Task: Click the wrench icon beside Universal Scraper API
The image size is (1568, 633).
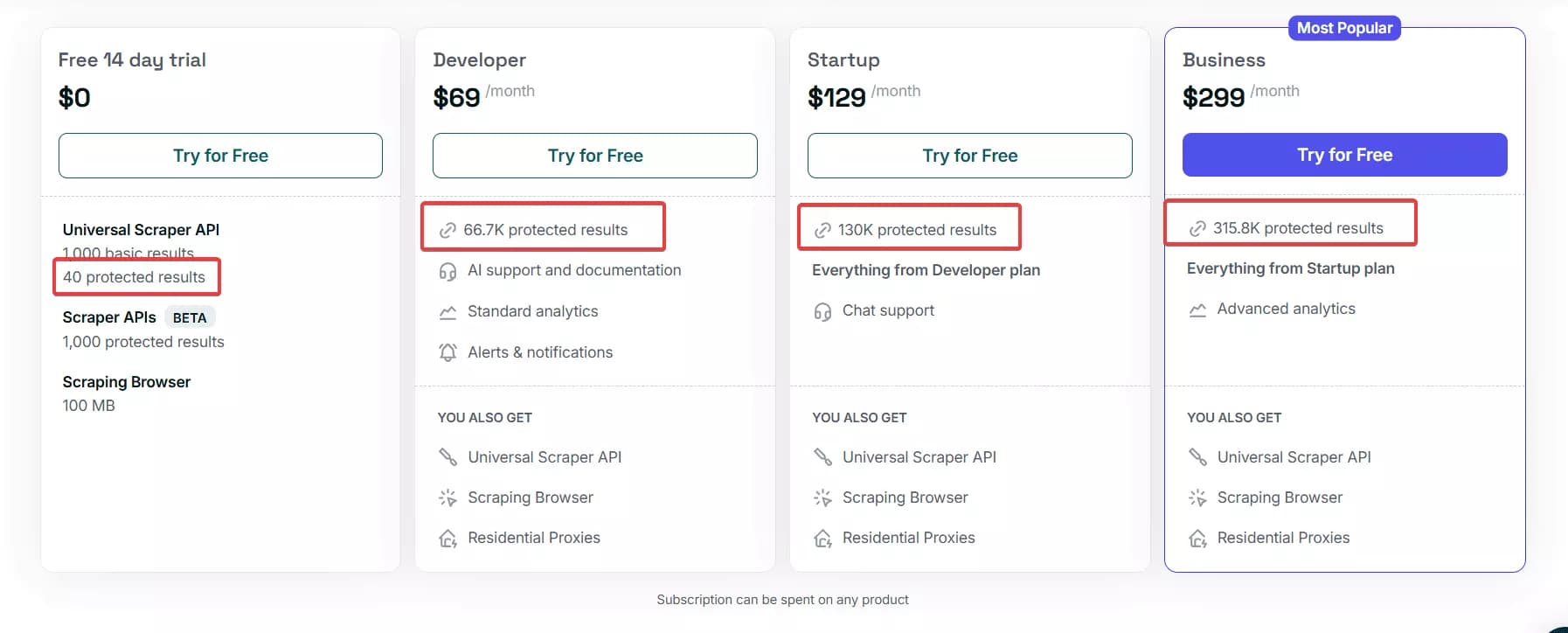Action: click(448, 456)
